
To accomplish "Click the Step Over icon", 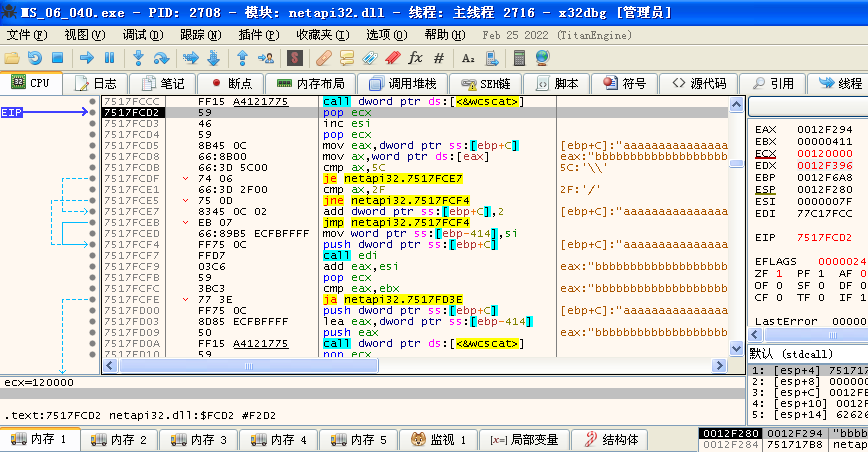I will pos(161,57).
